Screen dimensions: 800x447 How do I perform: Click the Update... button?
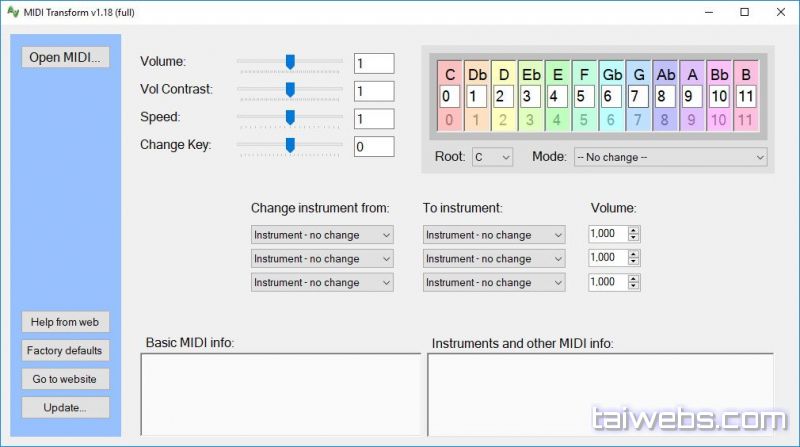tap(65, 407)
